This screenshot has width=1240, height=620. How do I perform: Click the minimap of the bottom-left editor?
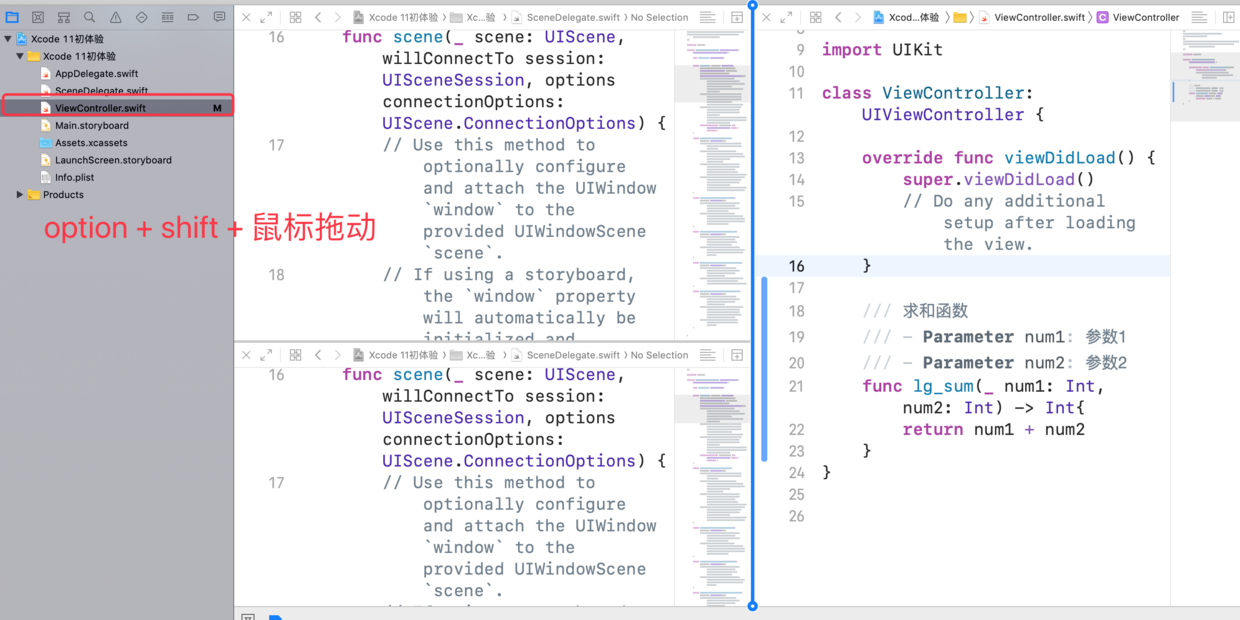click(x=712, y=485)
